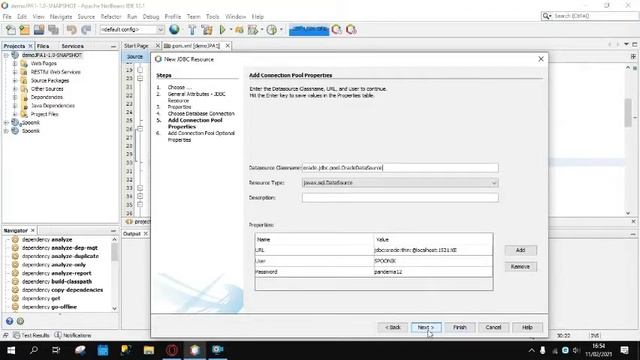
Task: Click the Navigator scroll down arrow
Action: point(114,308)
